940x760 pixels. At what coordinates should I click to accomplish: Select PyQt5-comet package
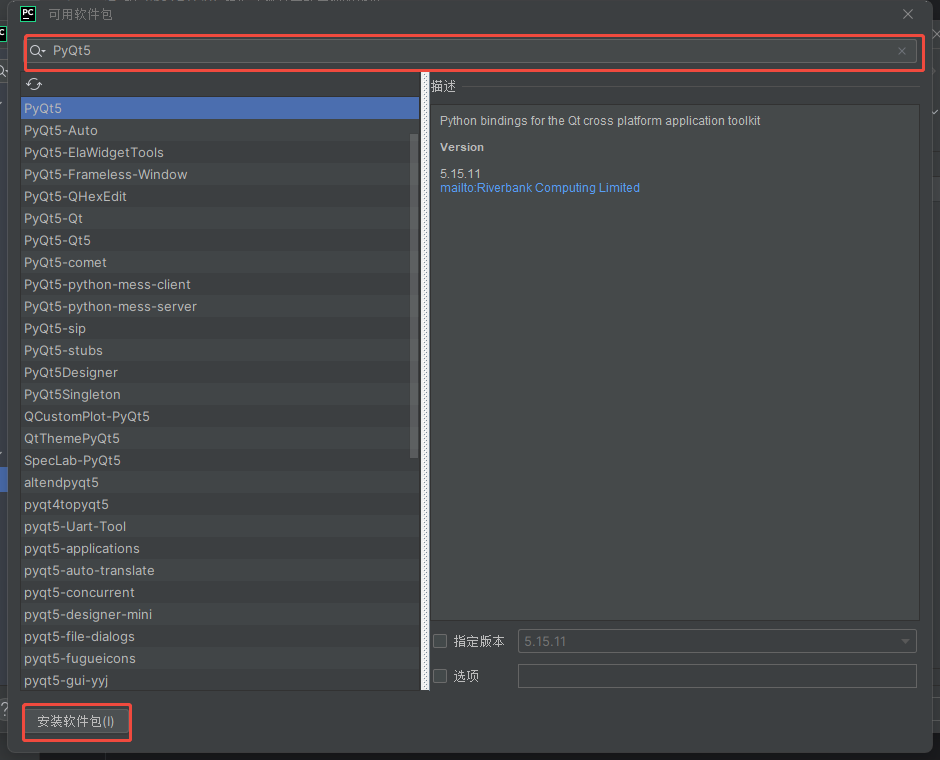220,263
